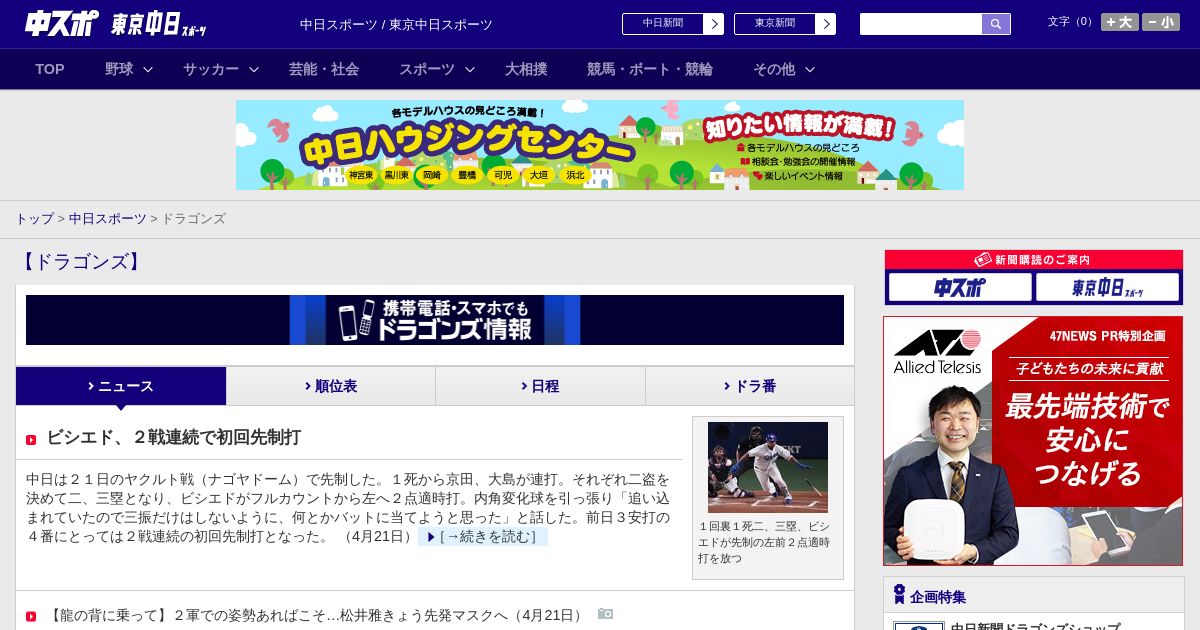Focus the header search input field
This screenshot has width=1200, height=630.
(921, 24)
